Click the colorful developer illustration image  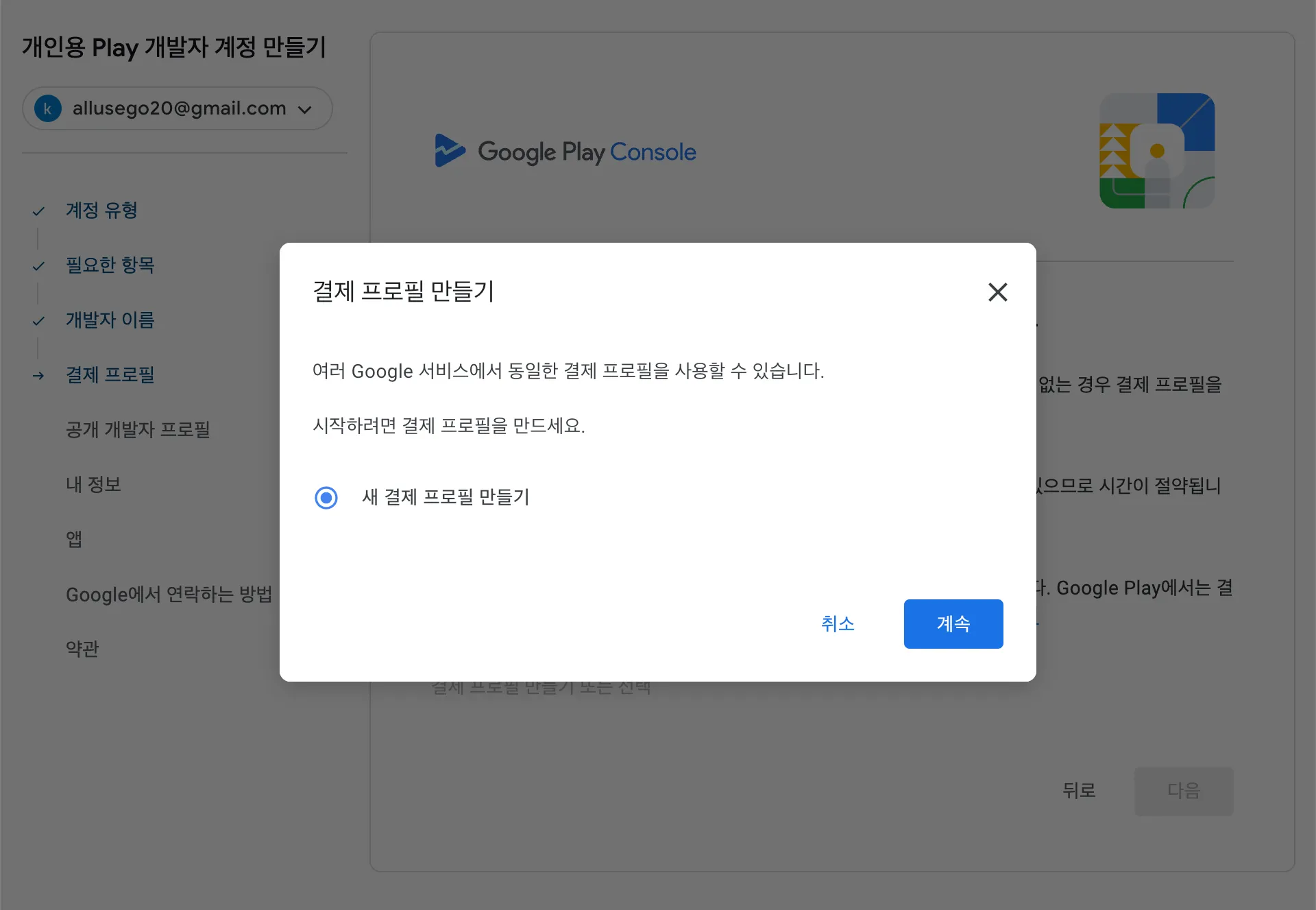coord(1157,151)
